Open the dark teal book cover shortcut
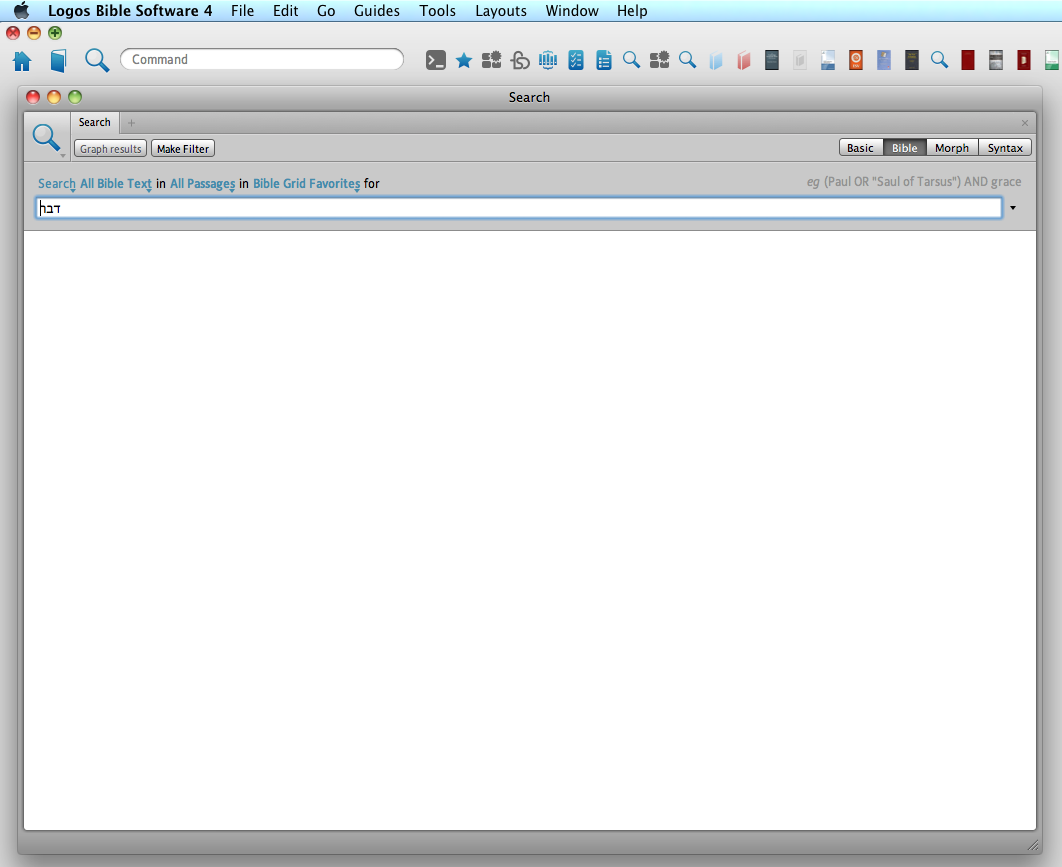Image resolution: width=1062 pixels, height=867 pixels. [x=771, y=60]
